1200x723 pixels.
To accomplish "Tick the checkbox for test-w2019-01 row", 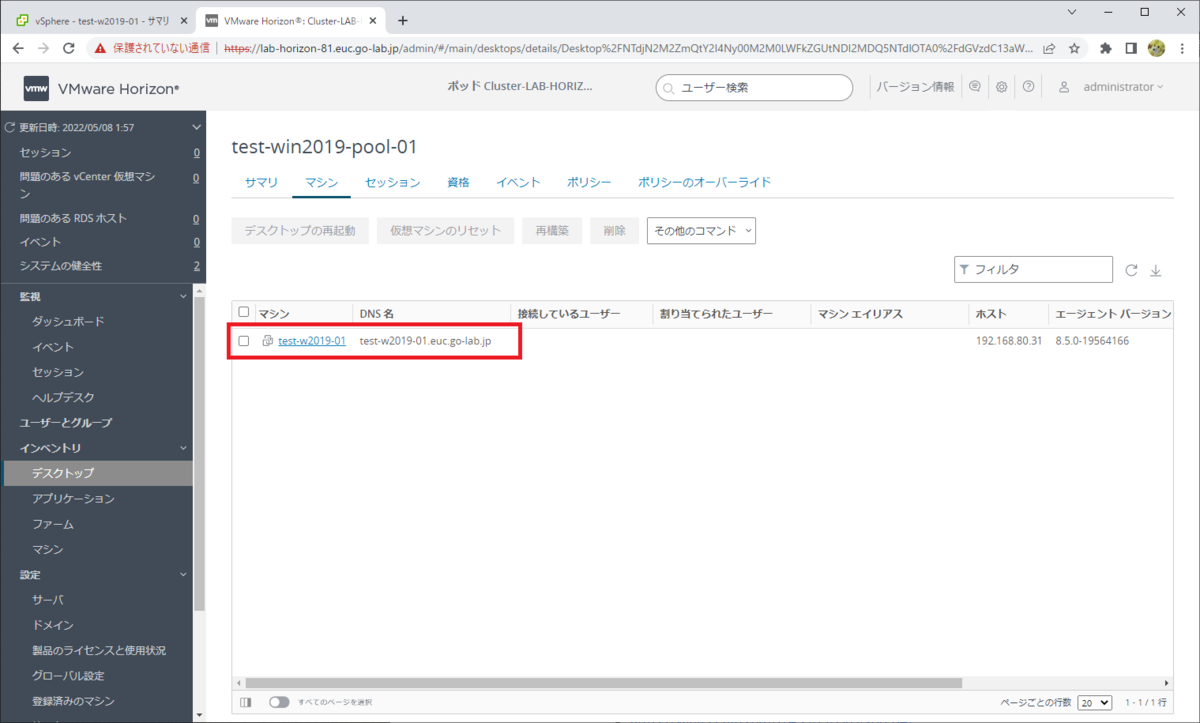I will pyautogui.click(x=244, y=341).
